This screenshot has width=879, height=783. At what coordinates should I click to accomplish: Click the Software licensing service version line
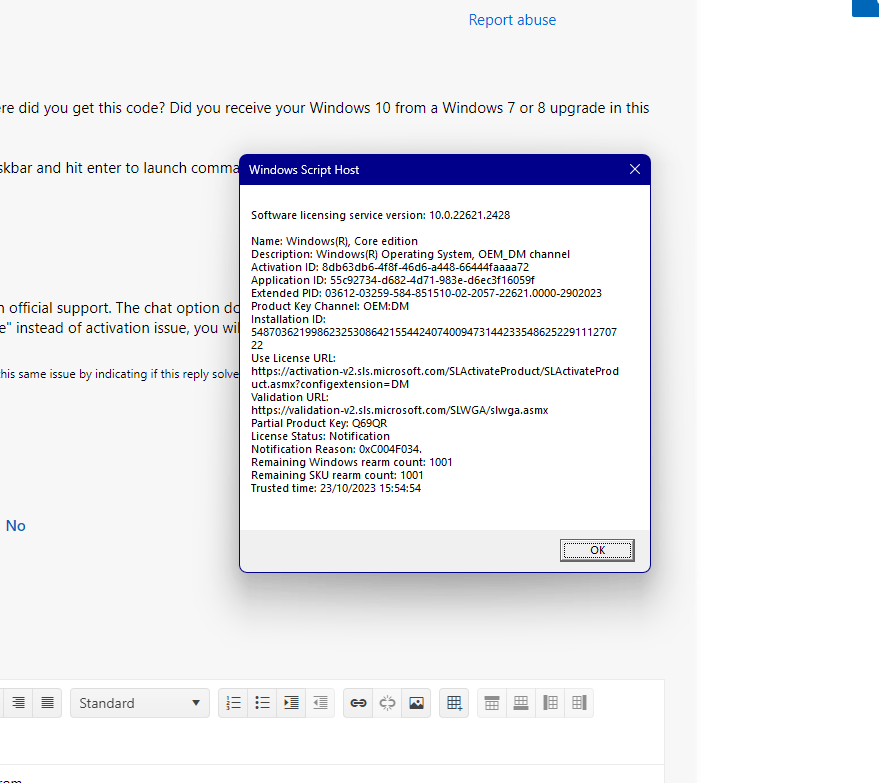click(380, 215)
